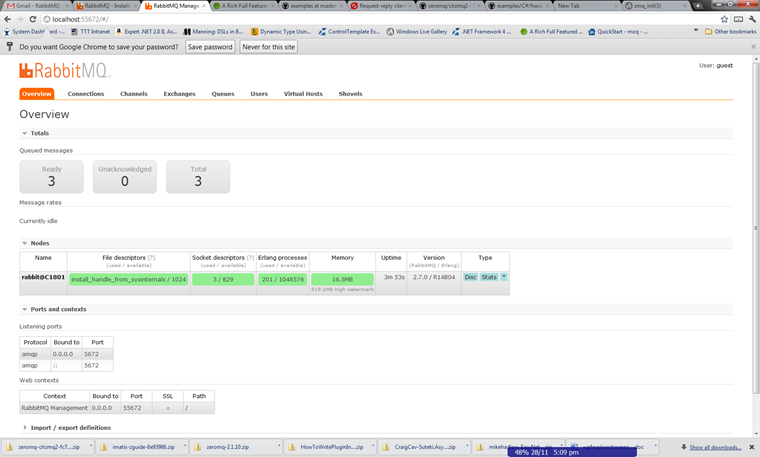Click the address bar showing localhost:55672
This screenshot has height=457, width=760.
coord(378,19)
